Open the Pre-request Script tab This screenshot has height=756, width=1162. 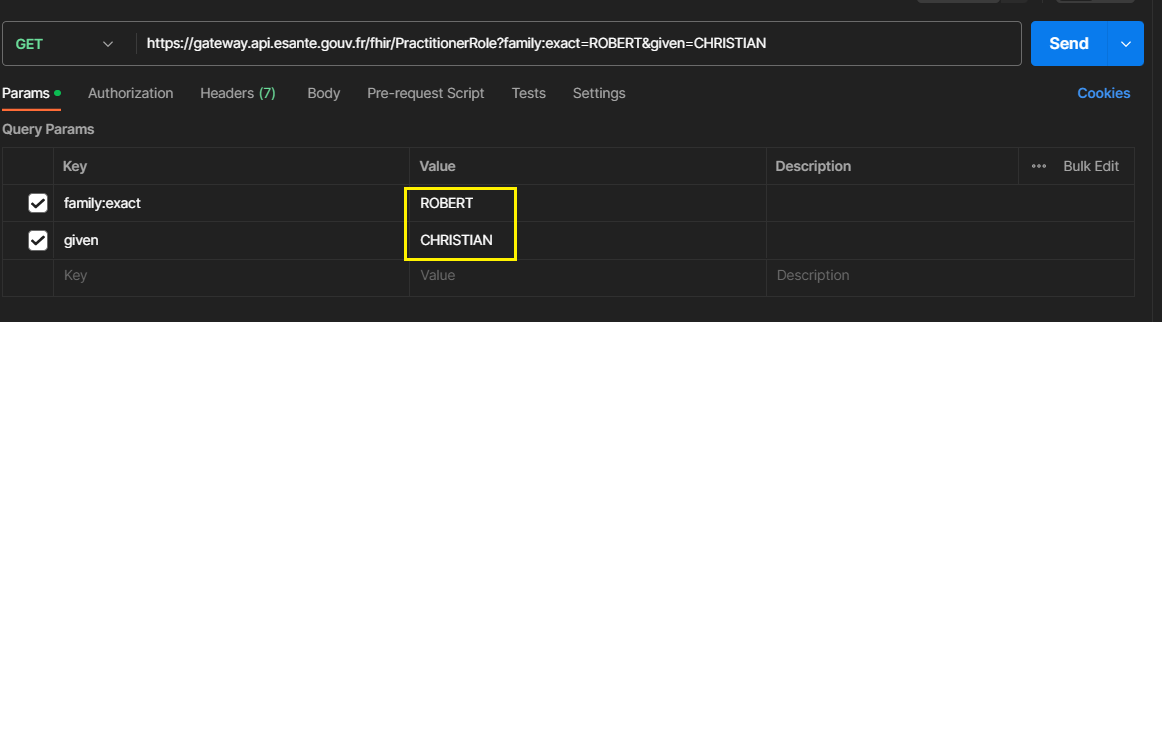425,93
